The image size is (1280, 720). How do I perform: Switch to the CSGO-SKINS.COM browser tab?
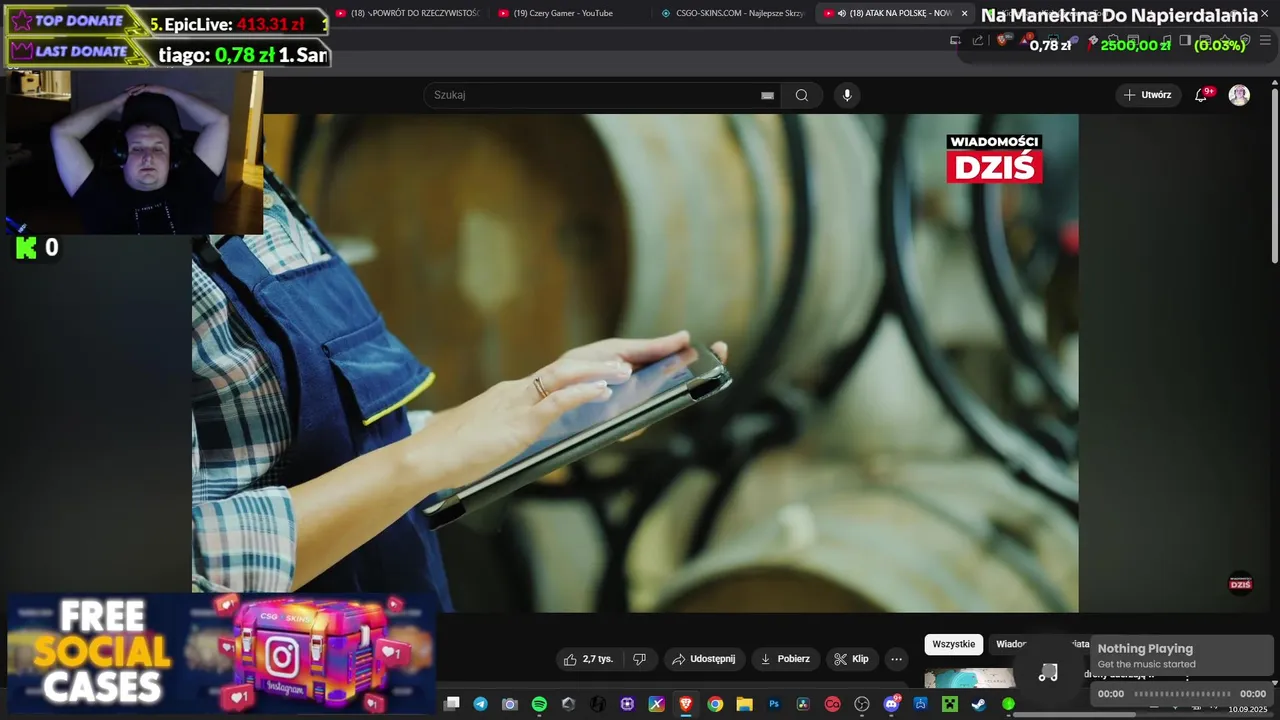733,13
